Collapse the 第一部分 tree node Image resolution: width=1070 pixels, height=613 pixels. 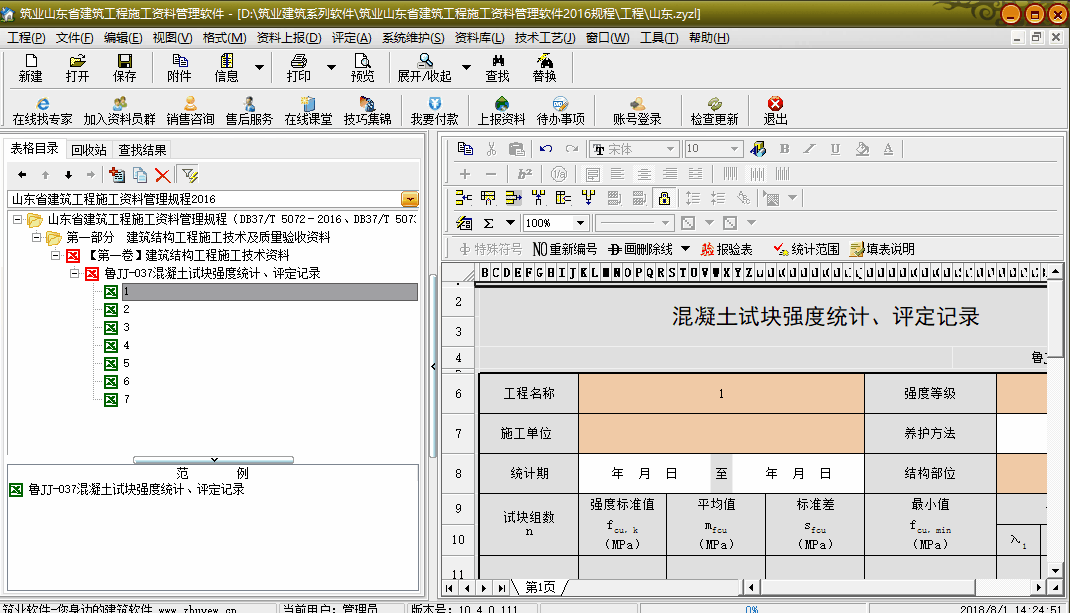(36, 238)
